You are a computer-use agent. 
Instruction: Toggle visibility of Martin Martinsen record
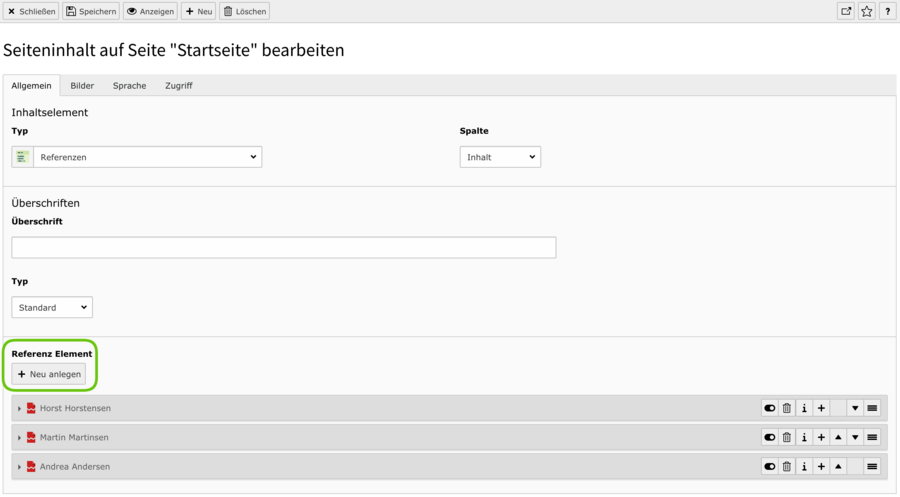(770, 437)
